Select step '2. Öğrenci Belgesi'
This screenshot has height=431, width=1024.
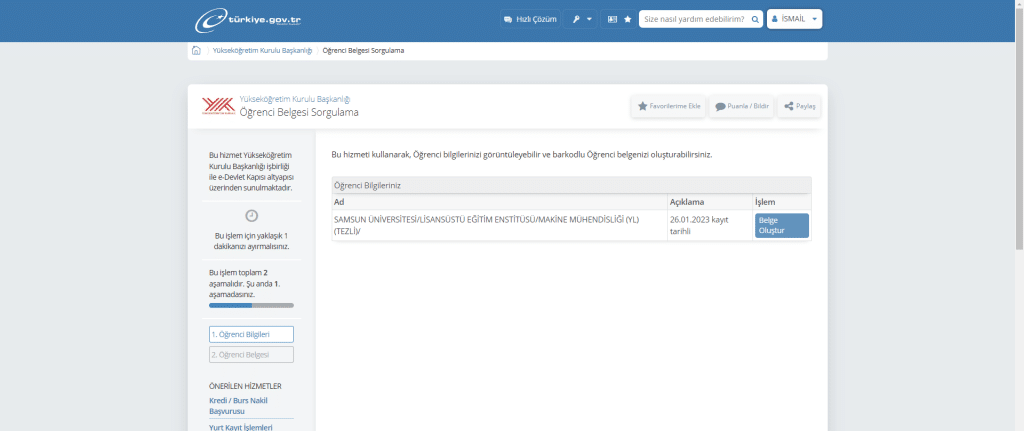(251, 354)
